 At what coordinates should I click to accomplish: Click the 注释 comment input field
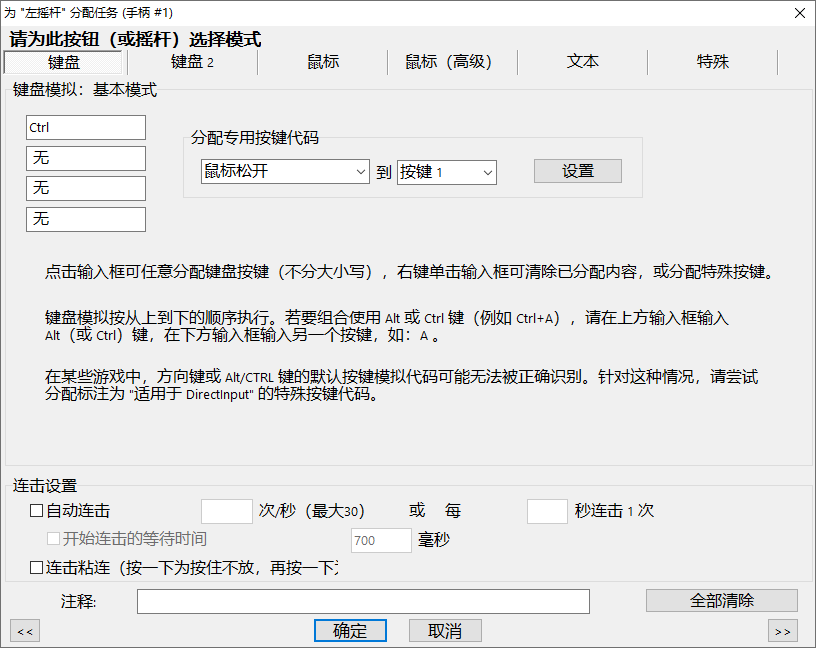click(363, 601)
